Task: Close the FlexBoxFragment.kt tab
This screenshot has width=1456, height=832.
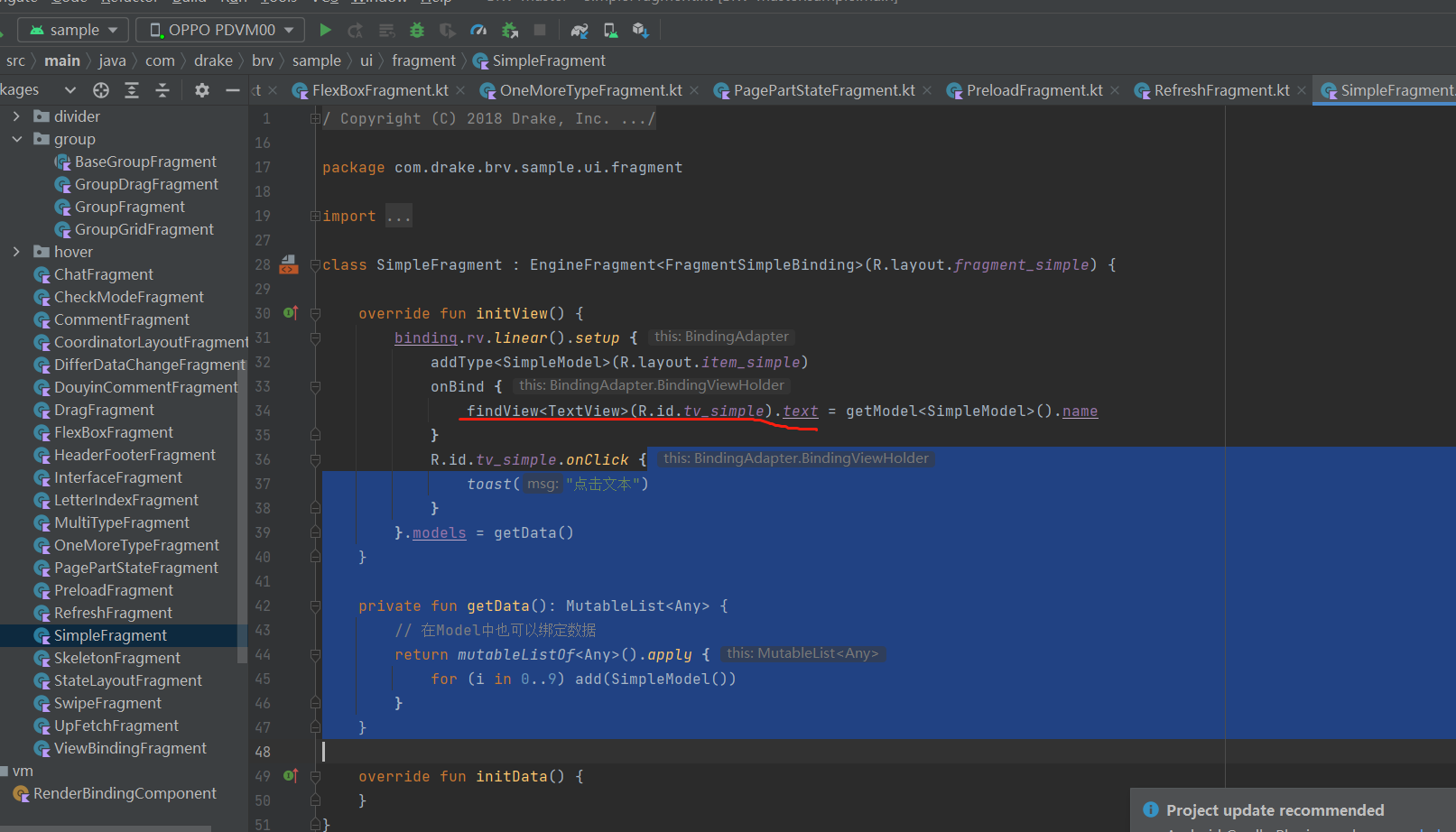Action: click(x=460, y=90)
